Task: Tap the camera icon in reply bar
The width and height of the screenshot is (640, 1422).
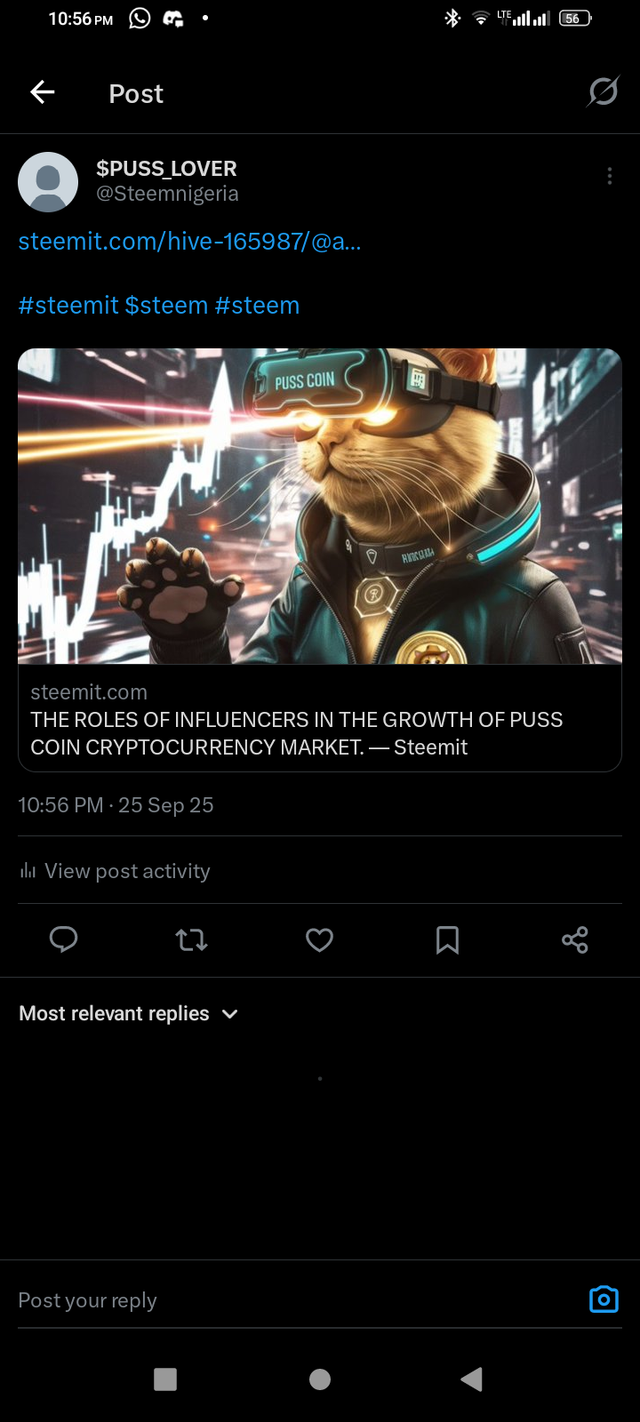Action: 603,1299
